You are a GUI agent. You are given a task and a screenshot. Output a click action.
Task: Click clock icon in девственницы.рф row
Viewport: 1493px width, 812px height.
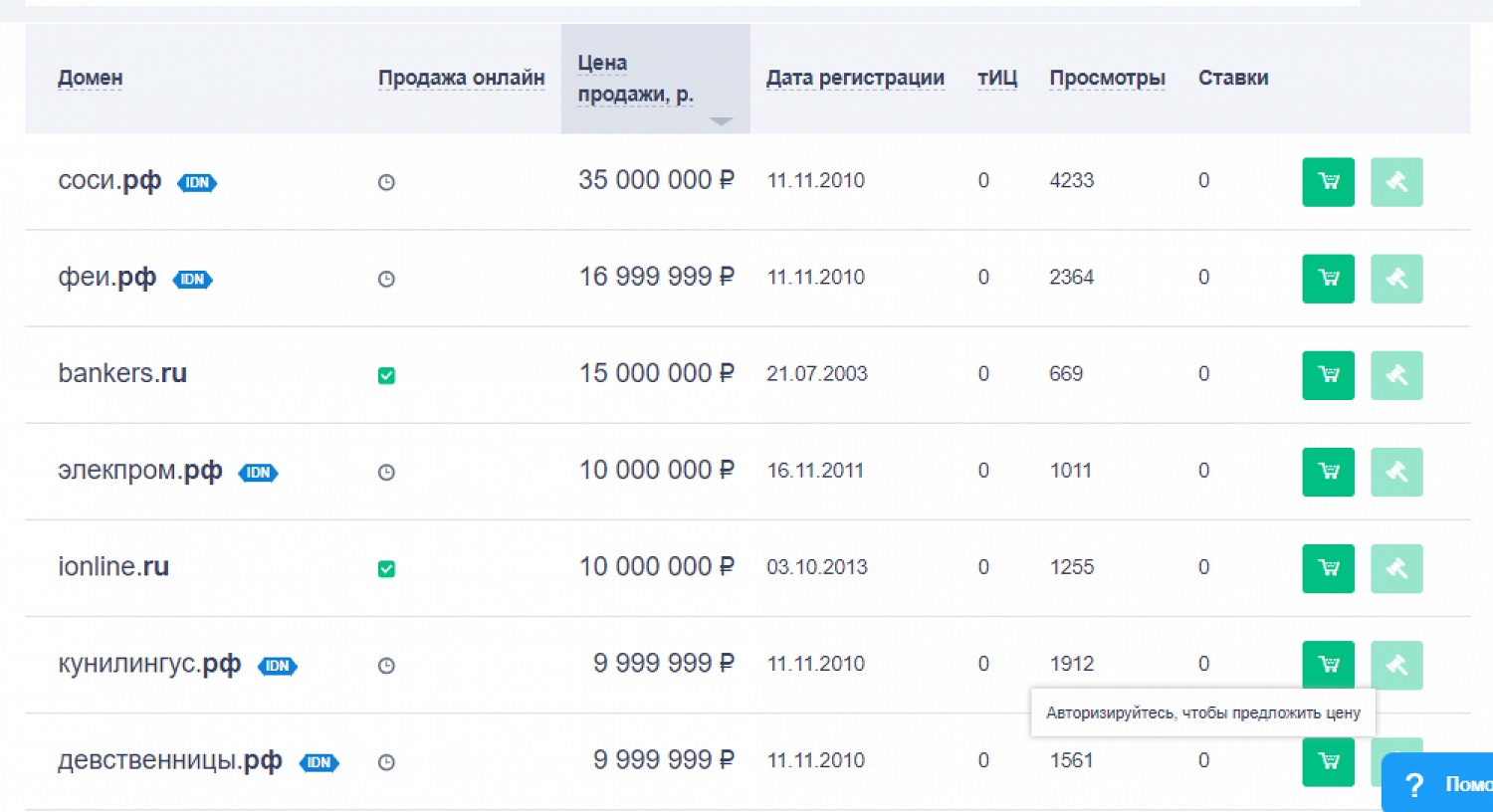(386, 762)
